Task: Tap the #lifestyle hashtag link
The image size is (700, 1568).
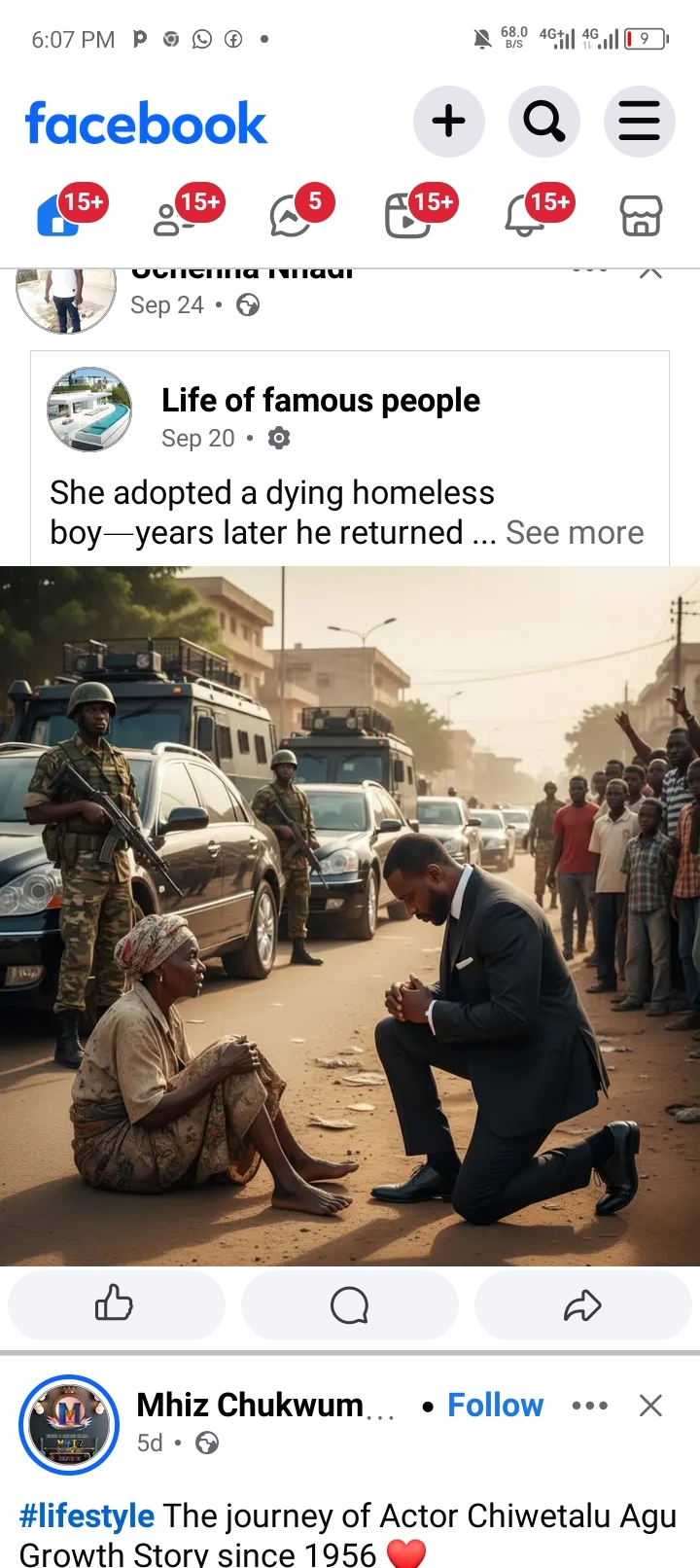Action: pyautogui.click(x=87, y=1515)
